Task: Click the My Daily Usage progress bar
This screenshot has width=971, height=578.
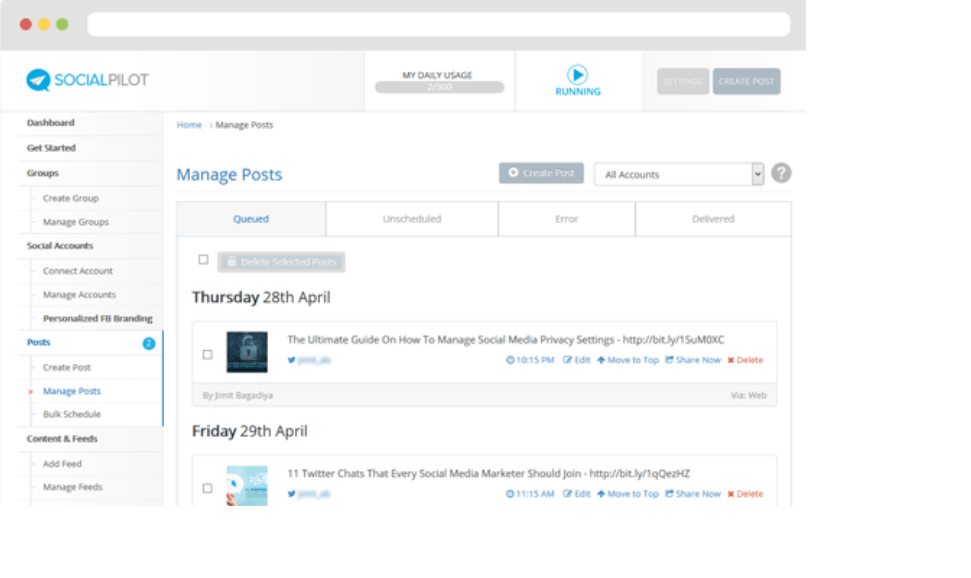Action: click(439, 87)
